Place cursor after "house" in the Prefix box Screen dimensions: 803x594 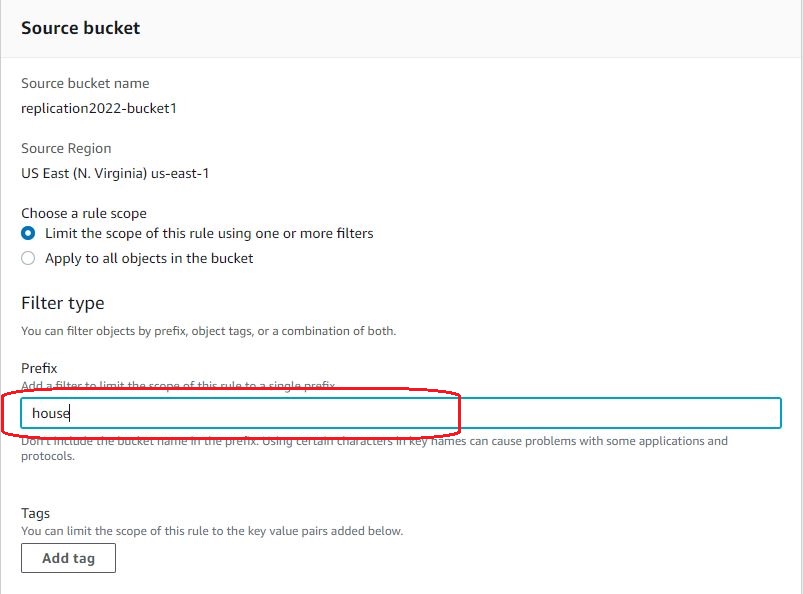(70, 413)
